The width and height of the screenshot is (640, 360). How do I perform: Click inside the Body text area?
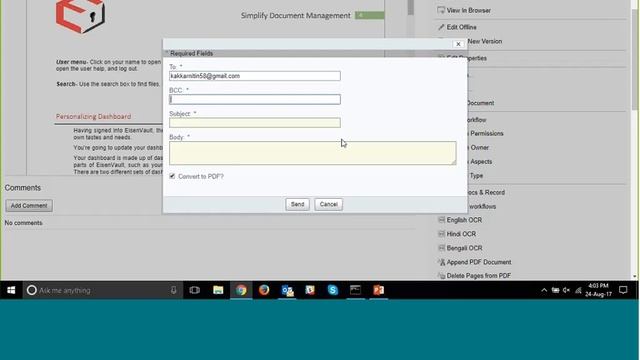tap(313, 153)
